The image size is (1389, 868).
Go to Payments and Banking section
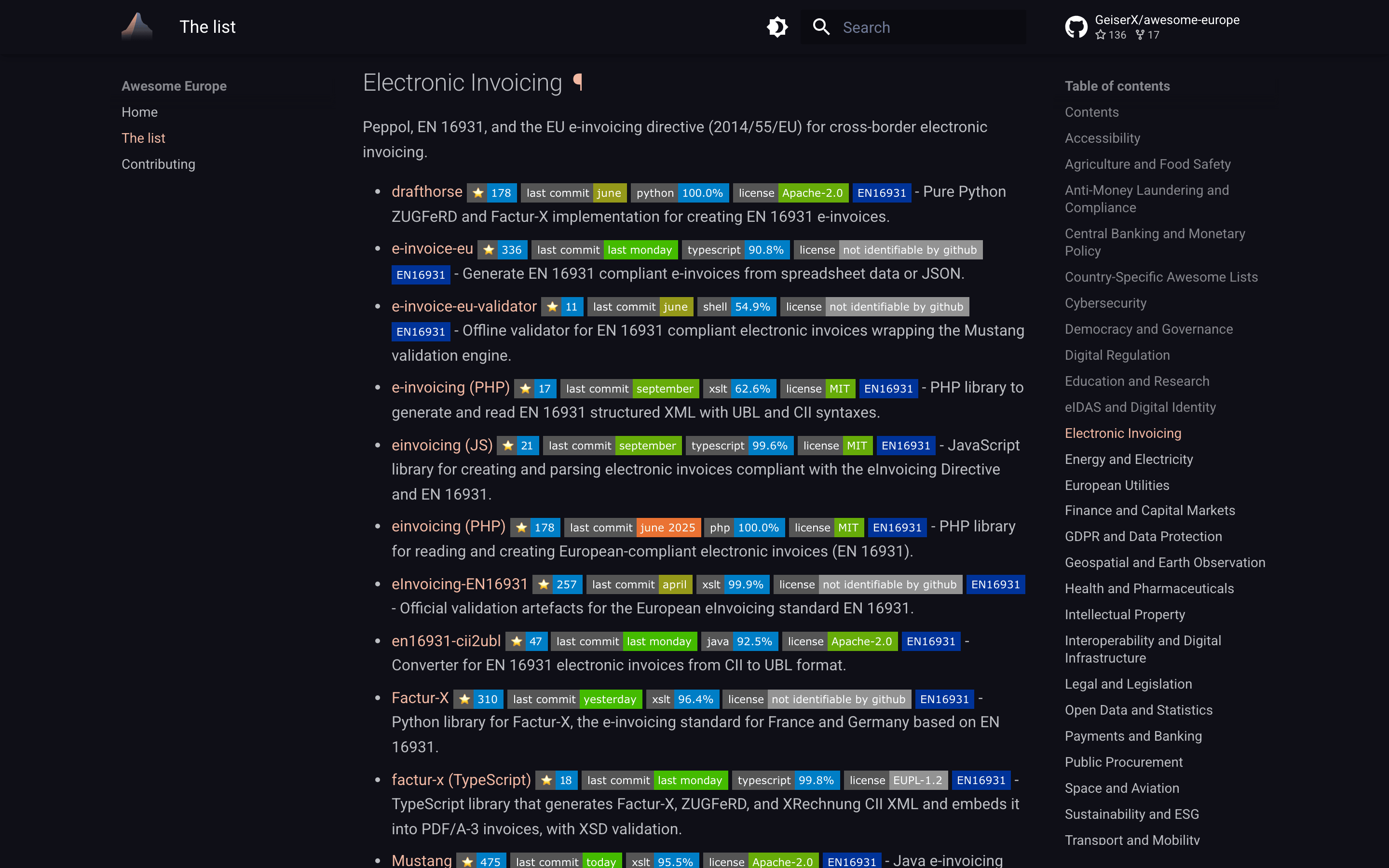pyautogui.click(x=1133, y=736)
